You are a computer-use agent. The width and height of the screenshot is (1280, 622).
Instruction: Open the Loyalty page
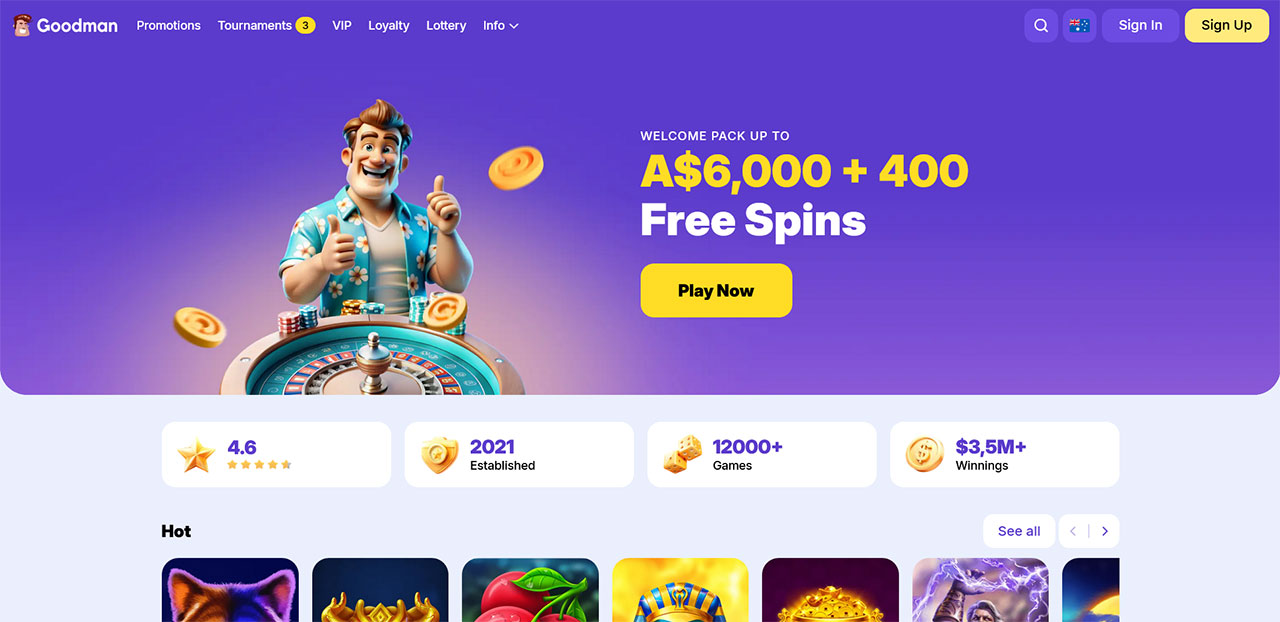[x=389, y=26]
